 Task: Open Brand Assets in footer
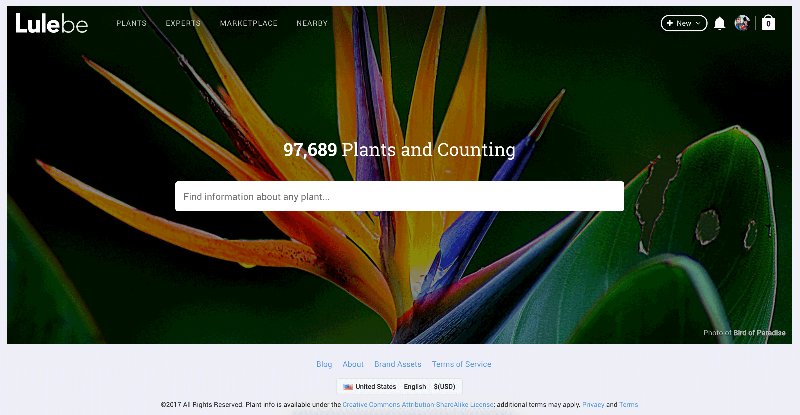[x=398, y=364]
